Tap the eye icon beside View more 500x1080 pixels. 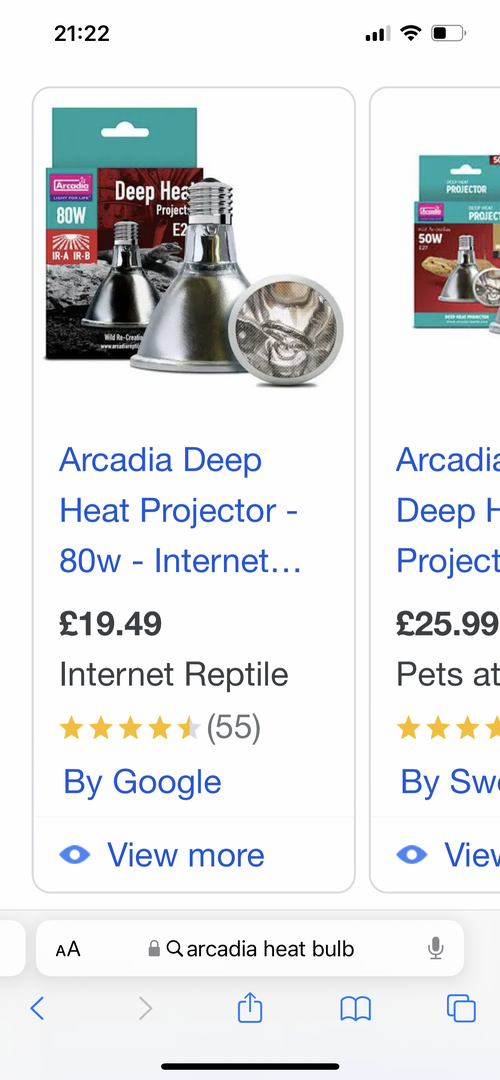(x=74, y=855)
